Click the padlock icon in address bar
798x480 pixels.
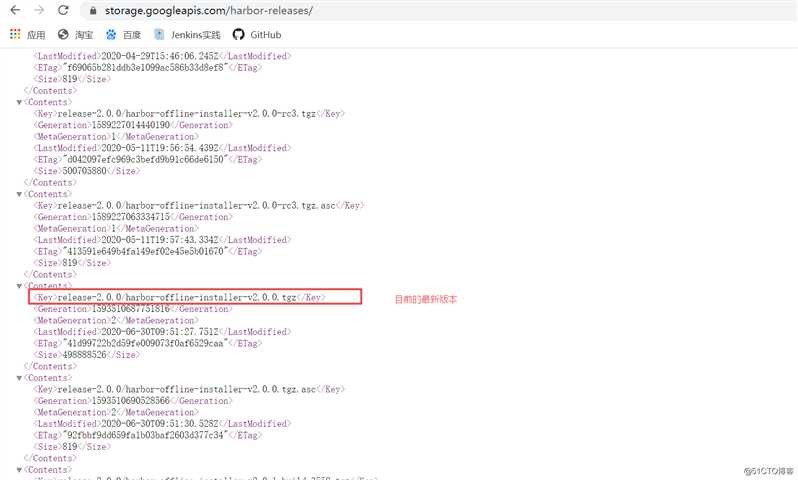click(x=93, y=11)
